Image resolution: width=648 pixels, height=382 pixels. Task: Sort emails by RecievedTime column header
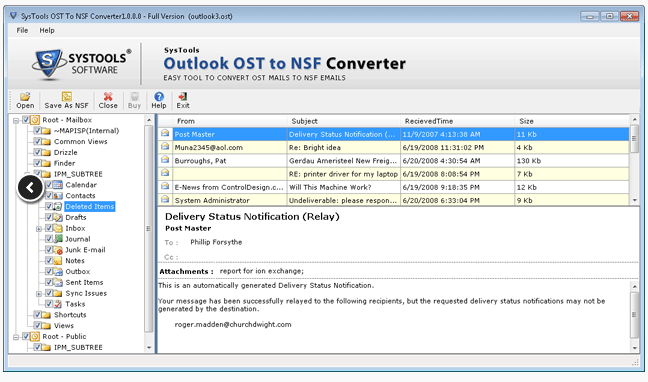click(457, 121)
